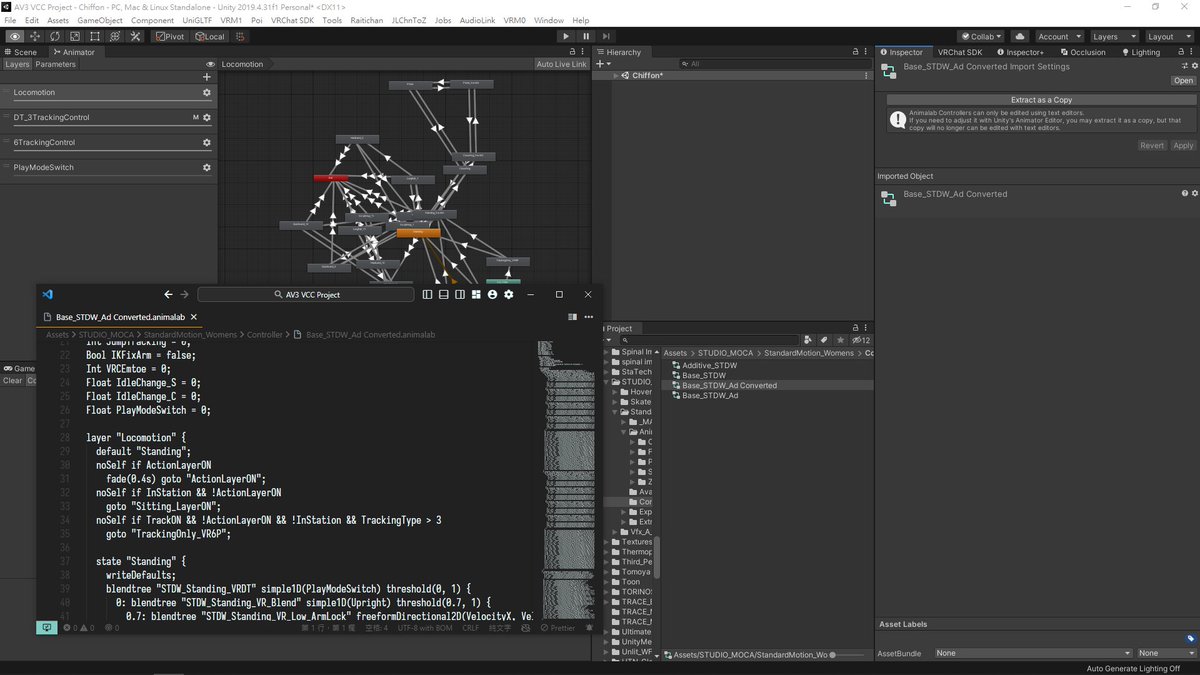The width and height of the screenshot is (1200, 675).
Task: Open VS Code customize layout icon
Action: point(476,295)
